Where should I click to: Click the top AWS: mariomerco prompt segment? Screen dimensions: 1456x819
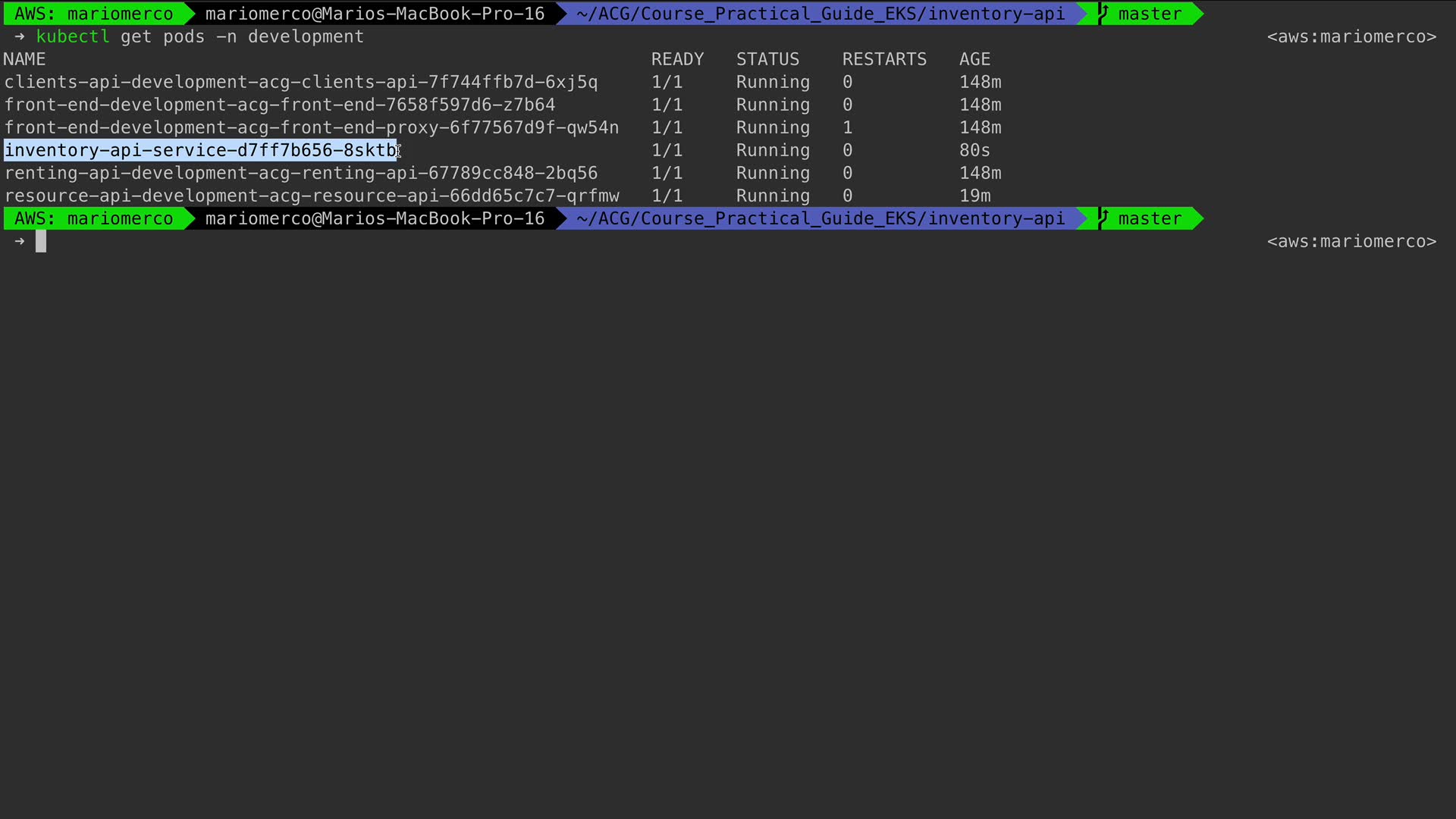94,14
